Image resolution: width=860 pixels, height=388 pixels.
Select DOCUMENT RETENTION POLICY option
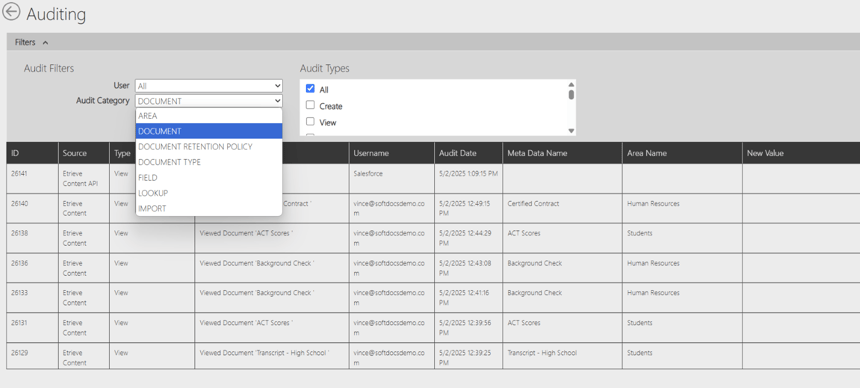[209, 147]
